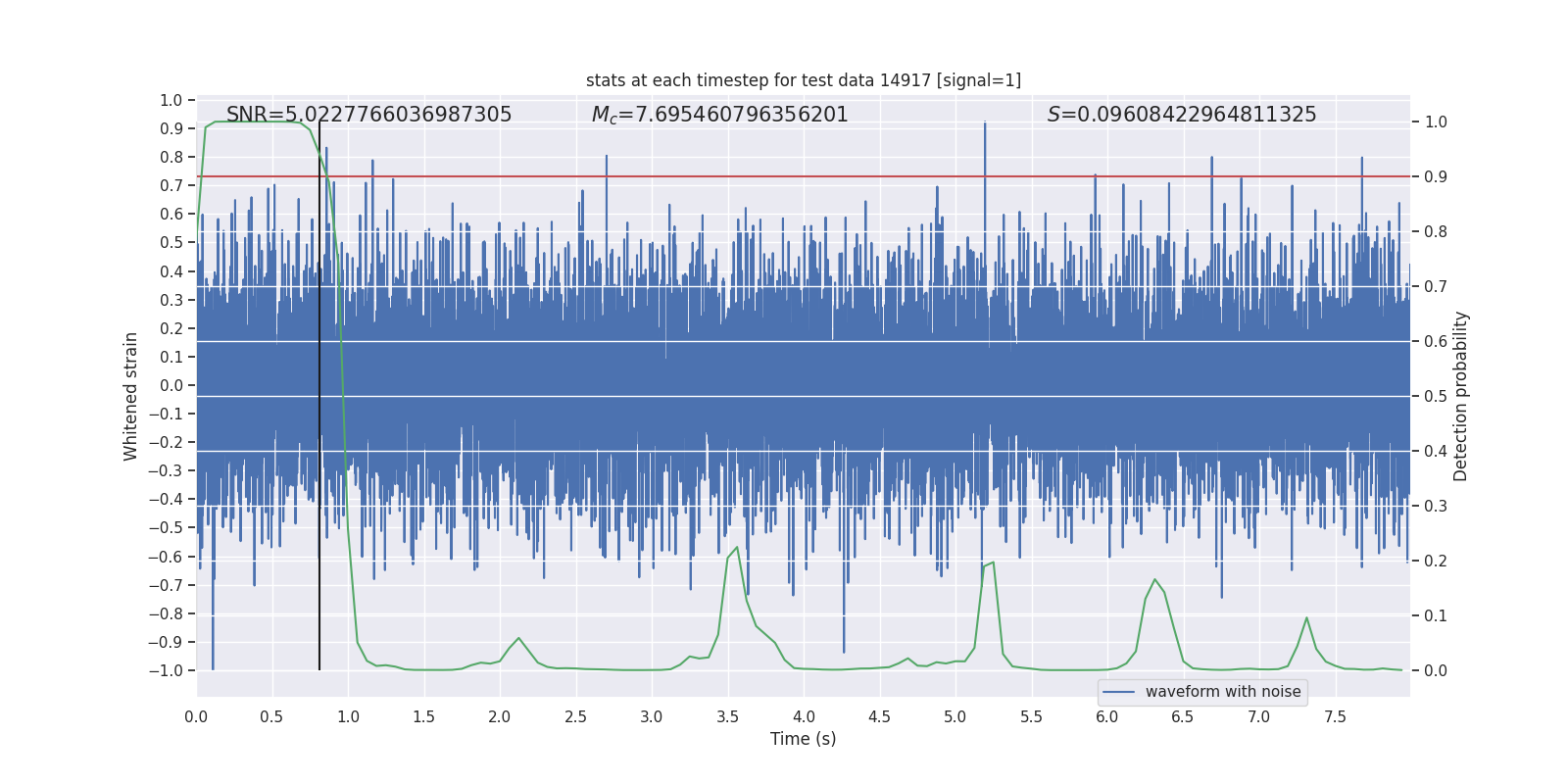
Task: Click the 'Whitened strain' y-axis label
Action: pyautogui.click(x=130, y=396)
